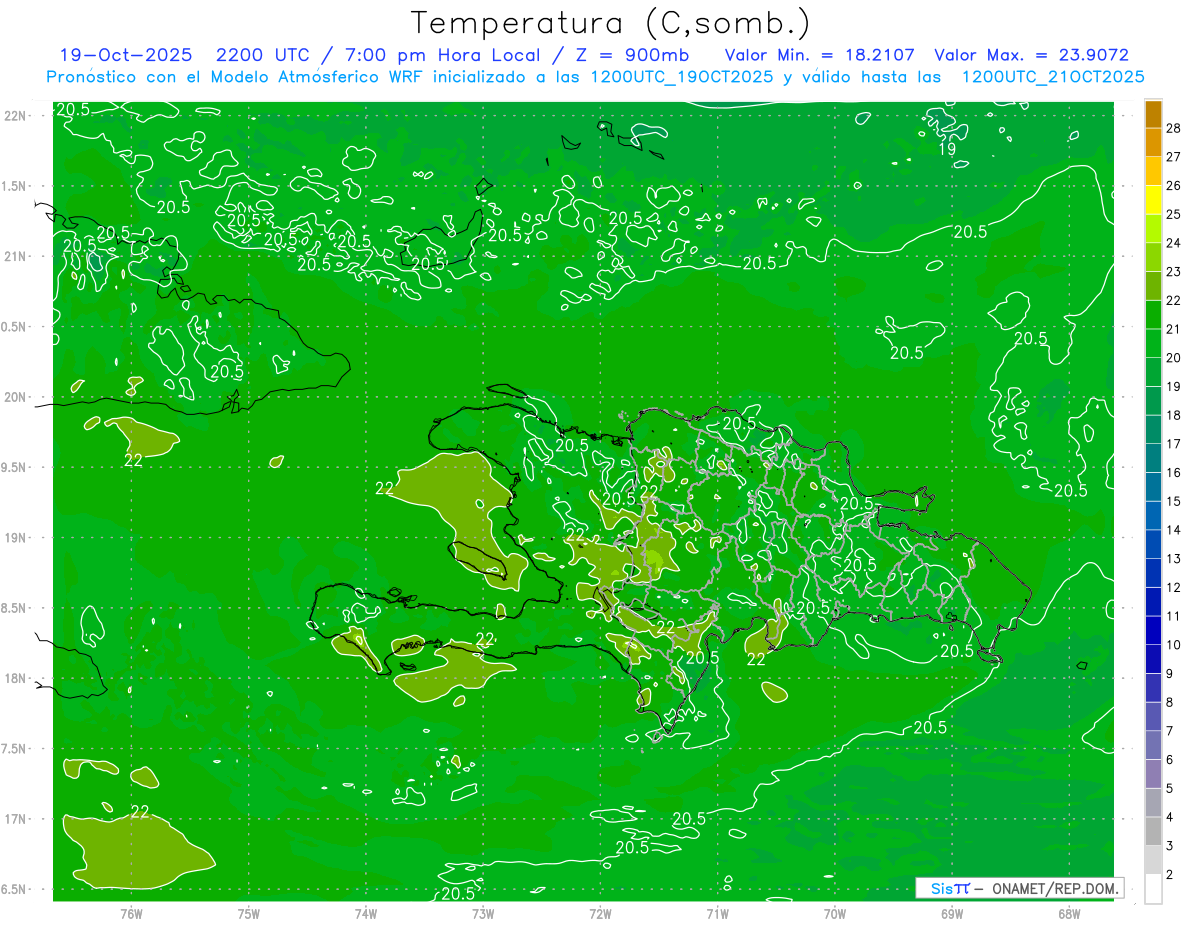Click the '25' colorbar label
The height and width of the screenshot is (927, 1200).
click(x=1174, y=214)
